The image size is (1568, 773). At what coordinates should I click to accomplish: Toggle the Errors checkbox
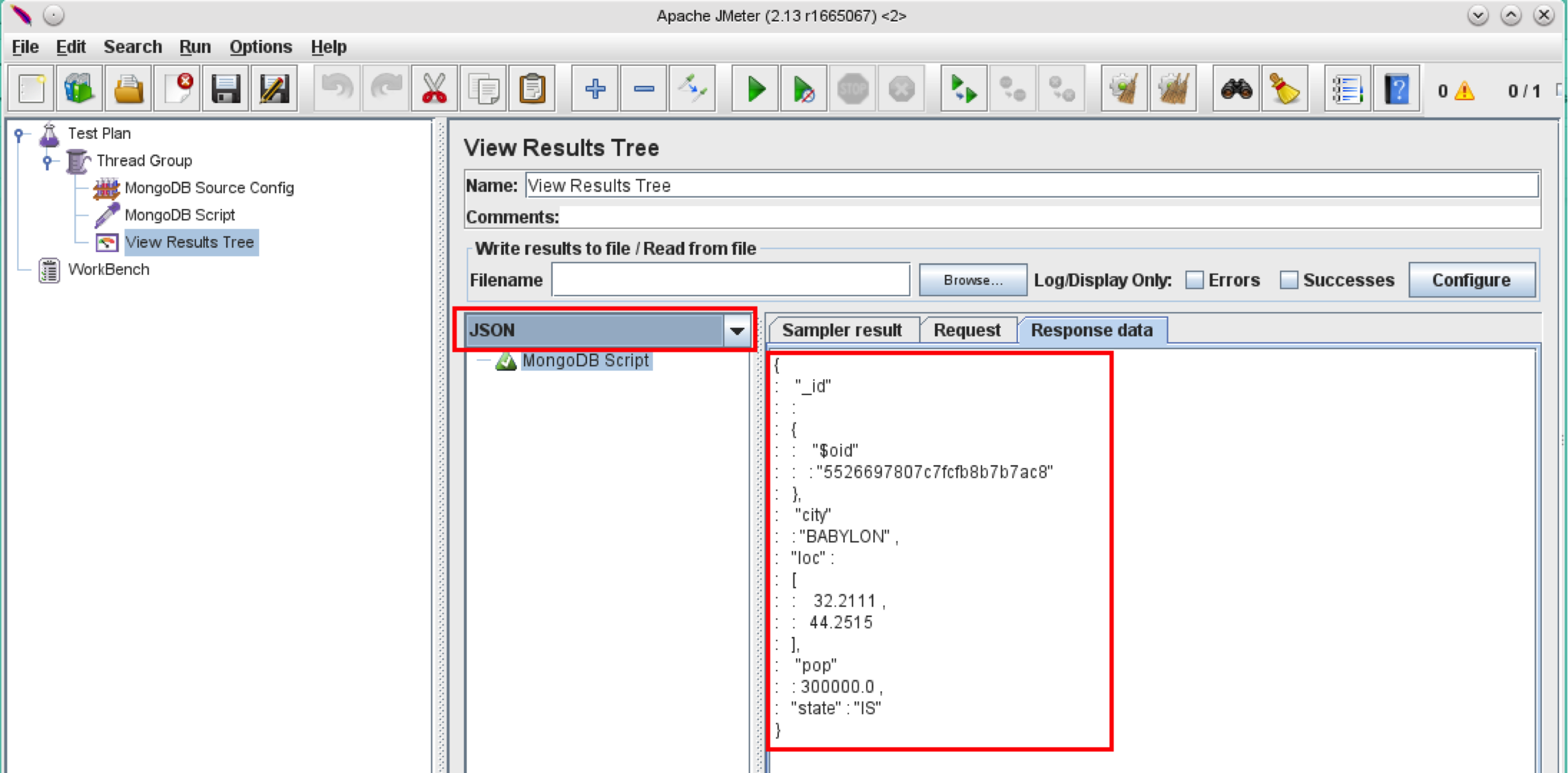1195,280
